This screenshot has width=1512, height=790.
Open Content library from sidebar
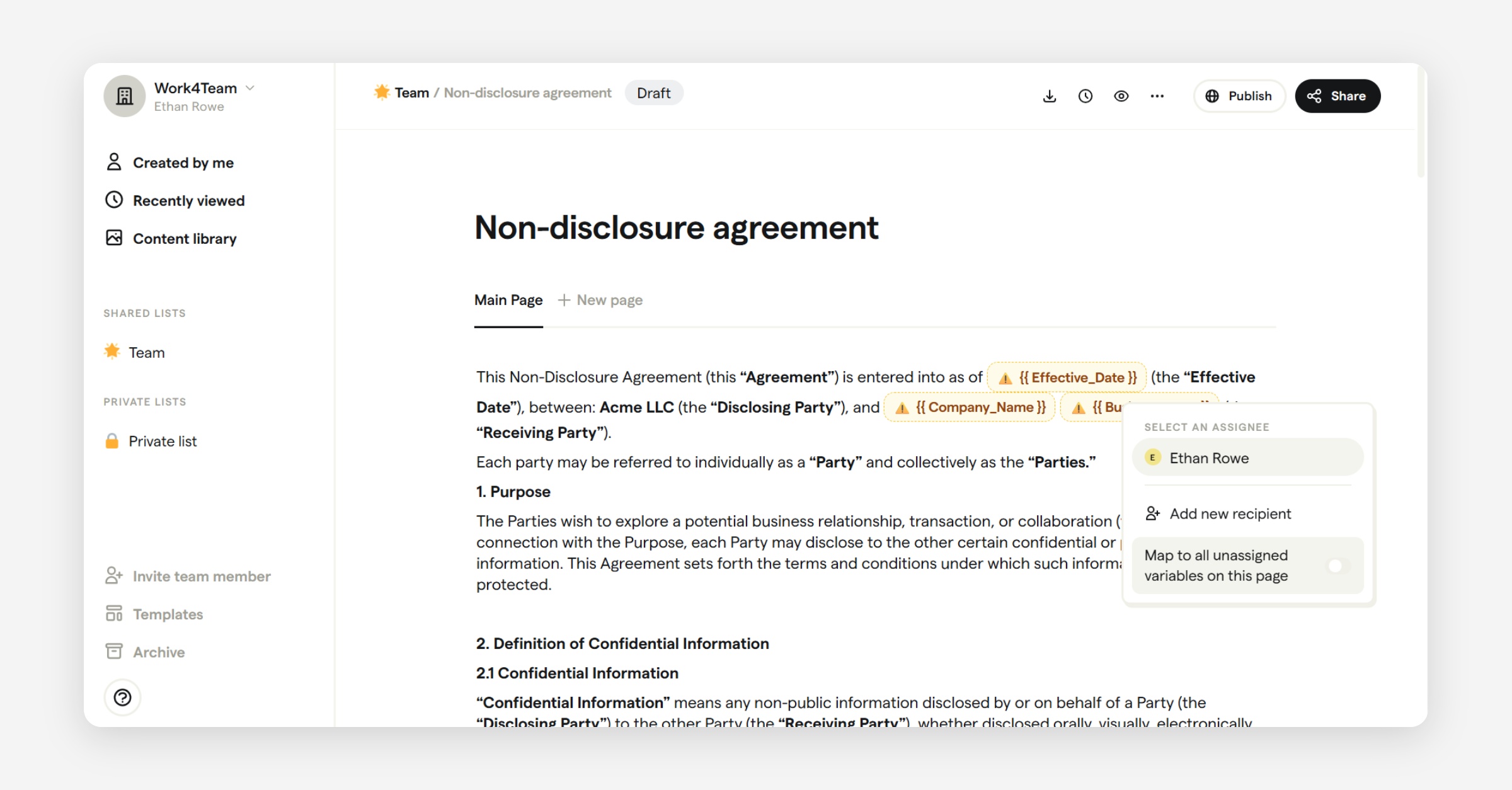(x=184, y=239)
